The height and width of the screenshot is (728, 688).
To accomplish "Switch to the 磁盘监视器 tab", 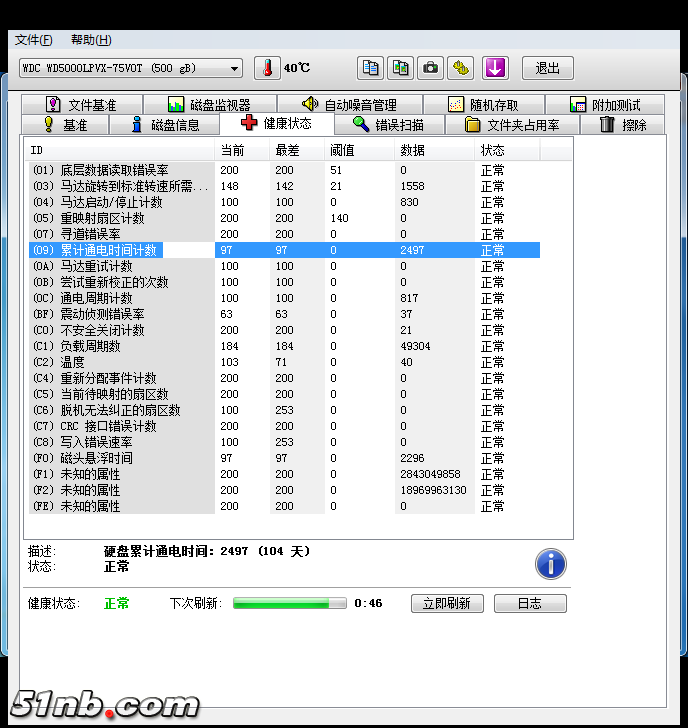I will click(210, 105).
